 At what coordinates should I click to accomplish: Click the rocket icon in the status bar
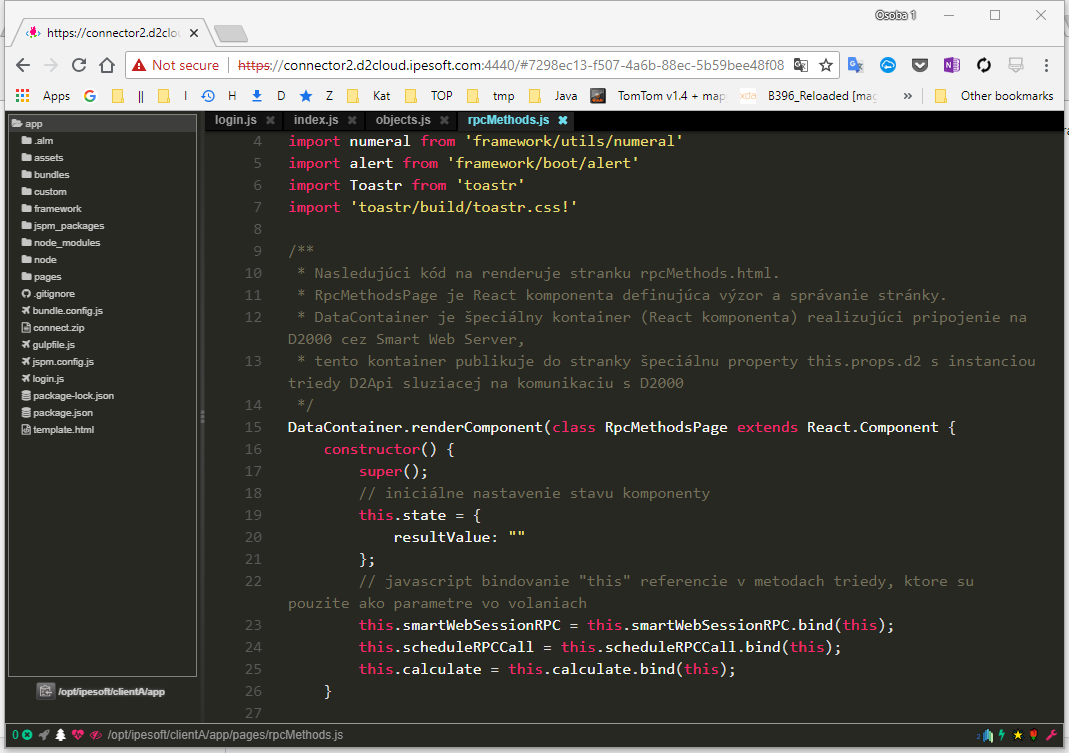(x=44, y=735)
